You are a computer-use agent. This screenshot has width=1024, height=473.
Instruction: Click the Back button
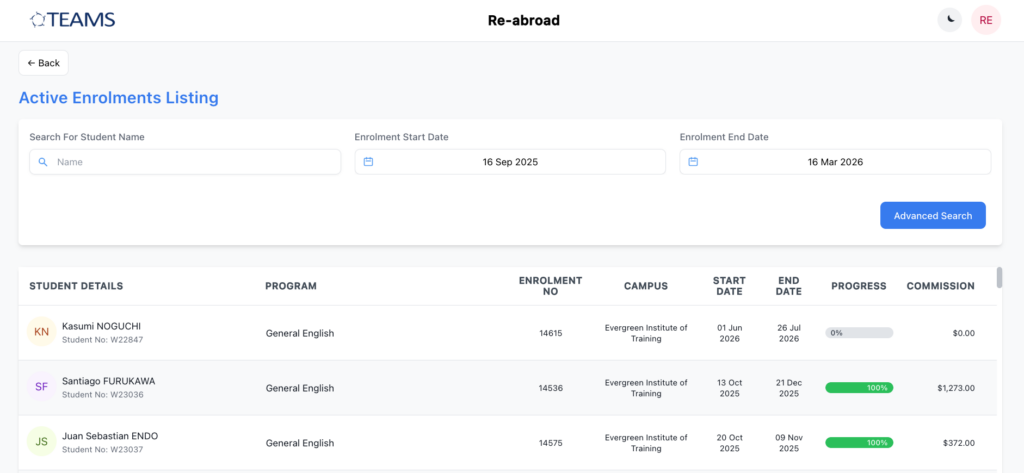pyautogui.click(x=44, y=63)
